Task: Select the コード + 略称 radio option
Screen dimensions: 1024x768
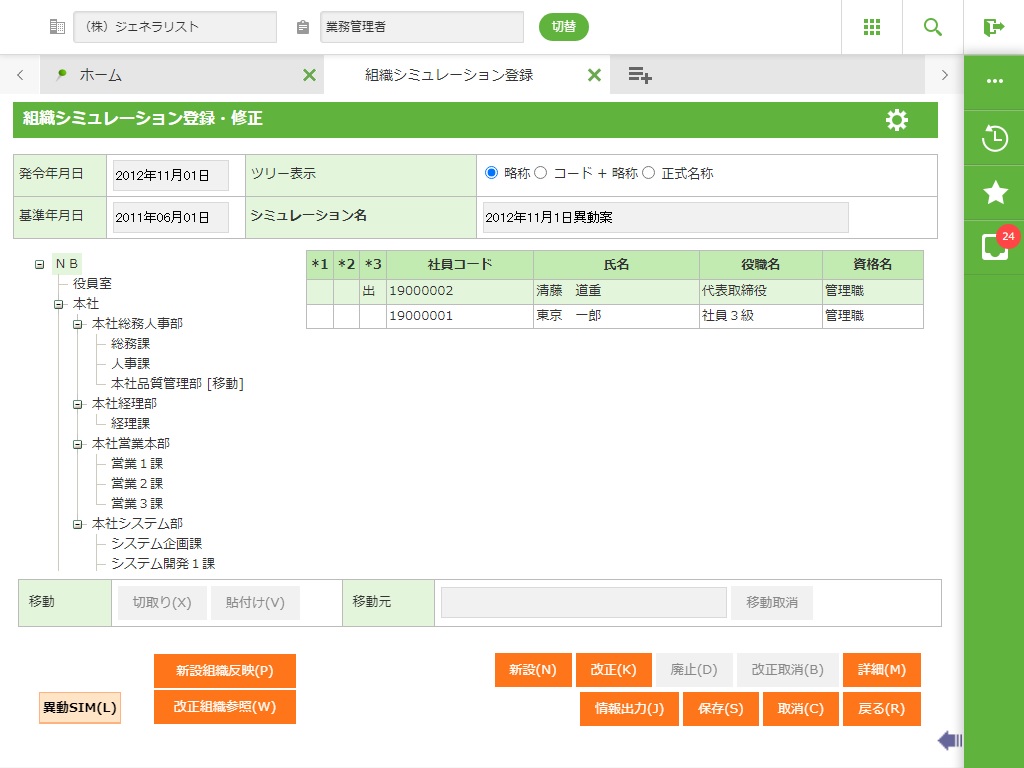Action: (x=541, y=173)
